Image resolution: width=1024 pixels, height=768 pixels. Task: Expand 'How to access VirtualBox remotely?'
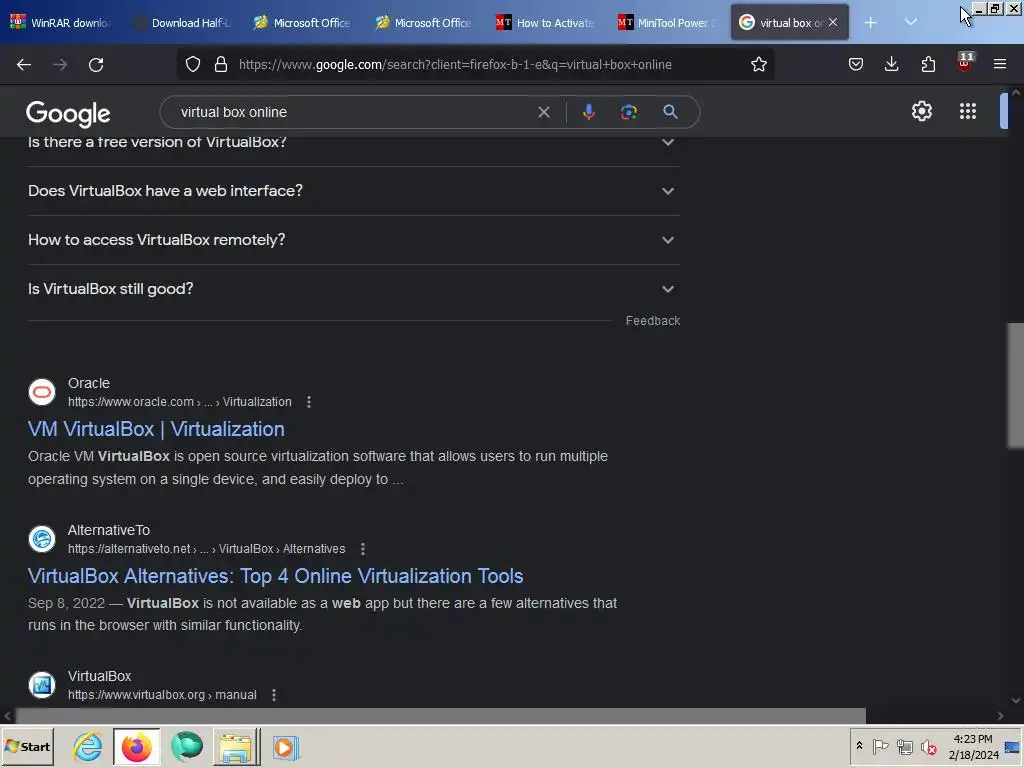click(353, 240)
